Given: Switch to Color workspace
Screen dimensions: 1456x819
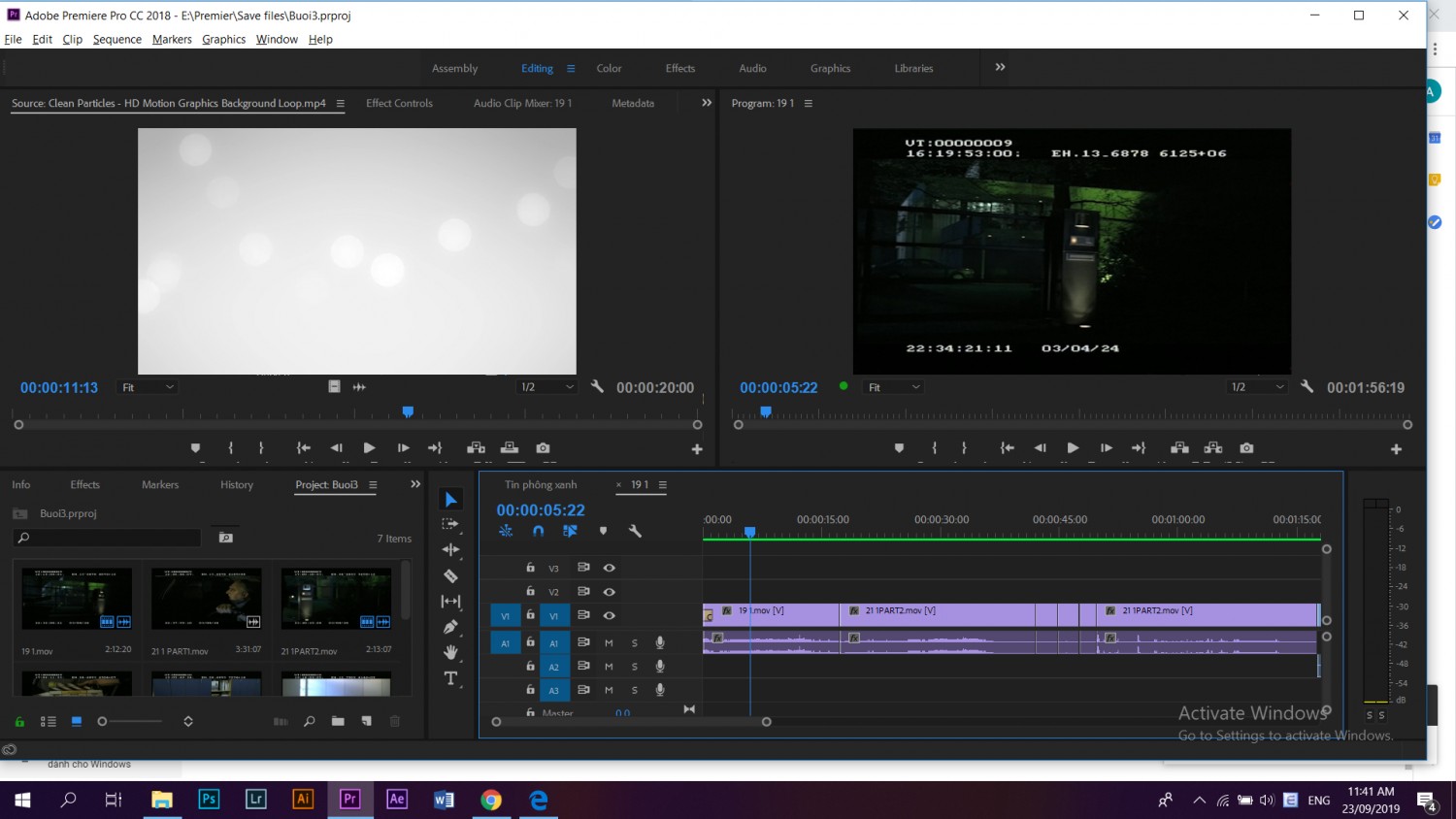Looking at the screenshot, I should pos(609,68).
